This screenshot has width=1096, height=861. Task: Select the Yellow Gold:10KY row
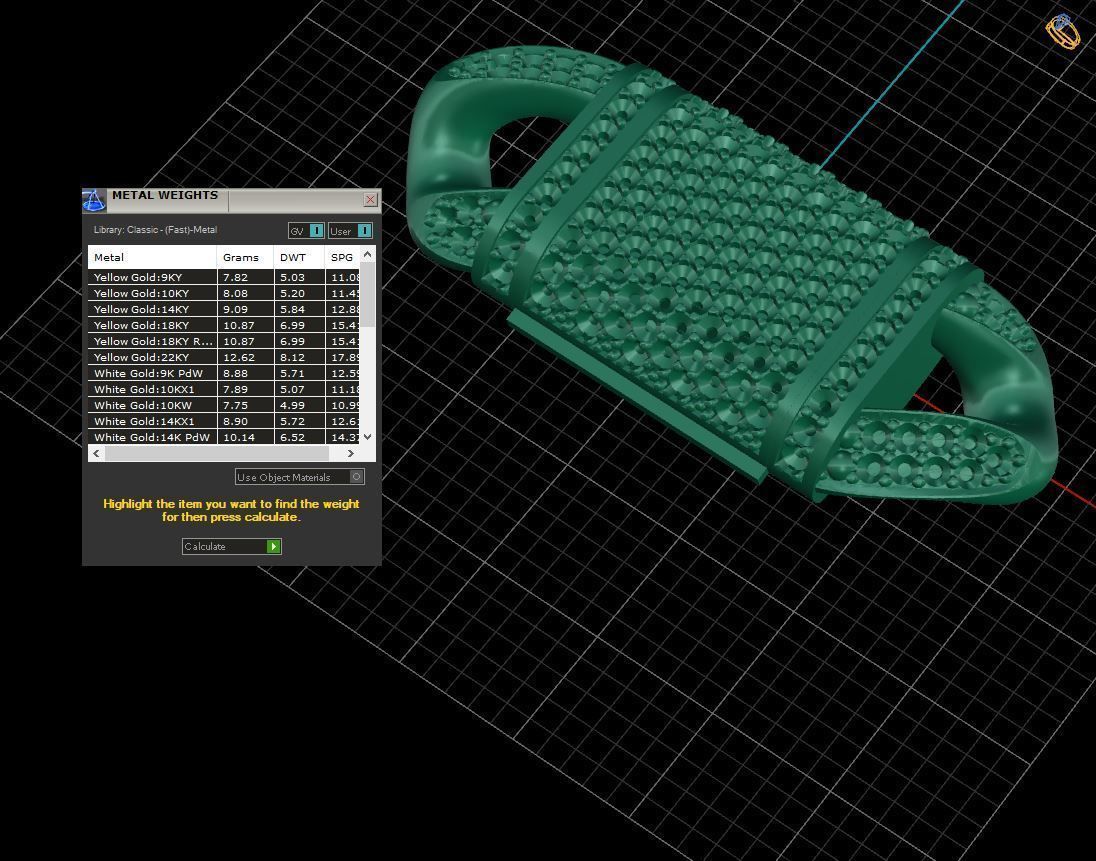click(x=224, y=293)
